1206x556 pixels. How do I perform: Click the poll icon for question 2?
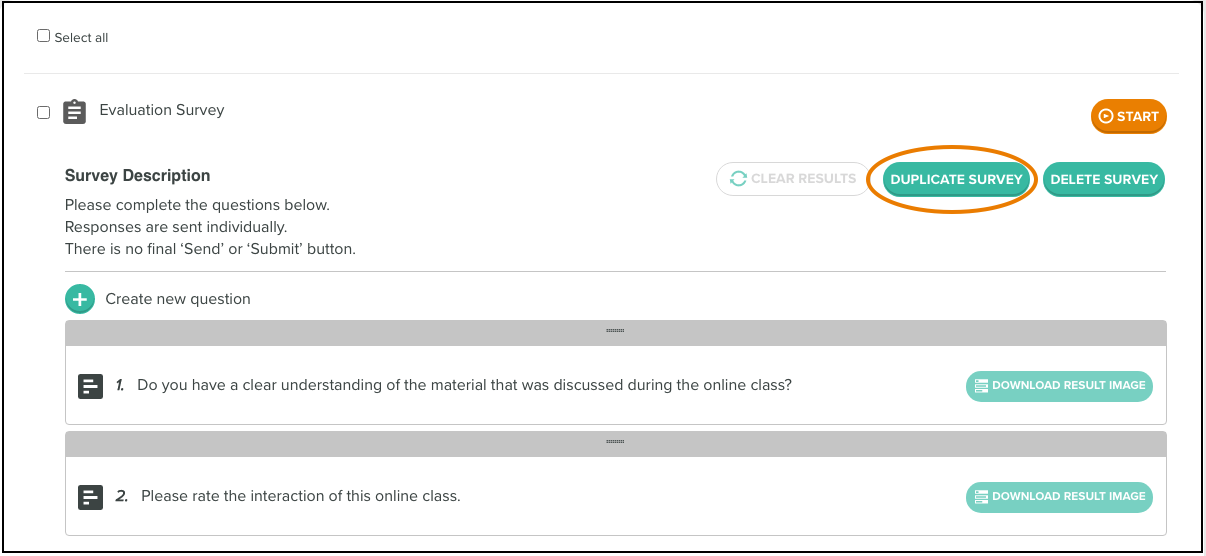(91, 496)
